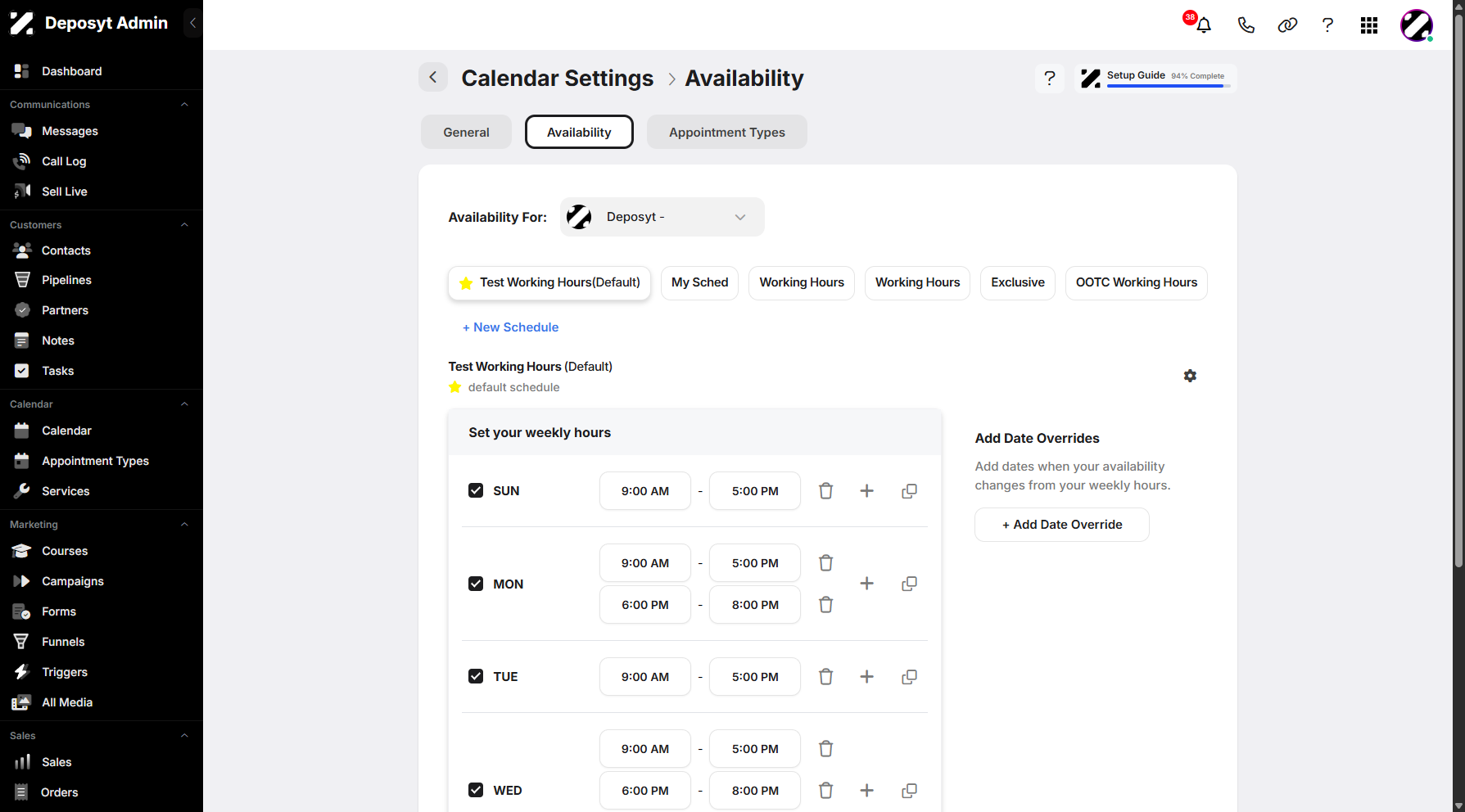Click the + New Schedule link
The height and width of the screenshot is (812, 1465).
(x=511, y=327)
